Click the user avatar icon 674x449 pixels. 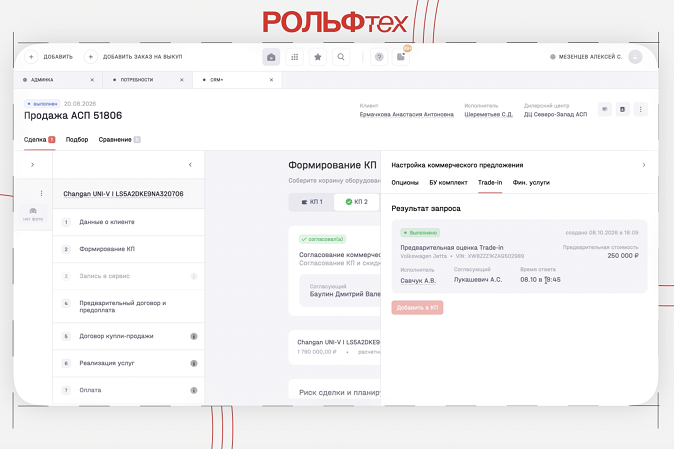click(x=635, y=57)
